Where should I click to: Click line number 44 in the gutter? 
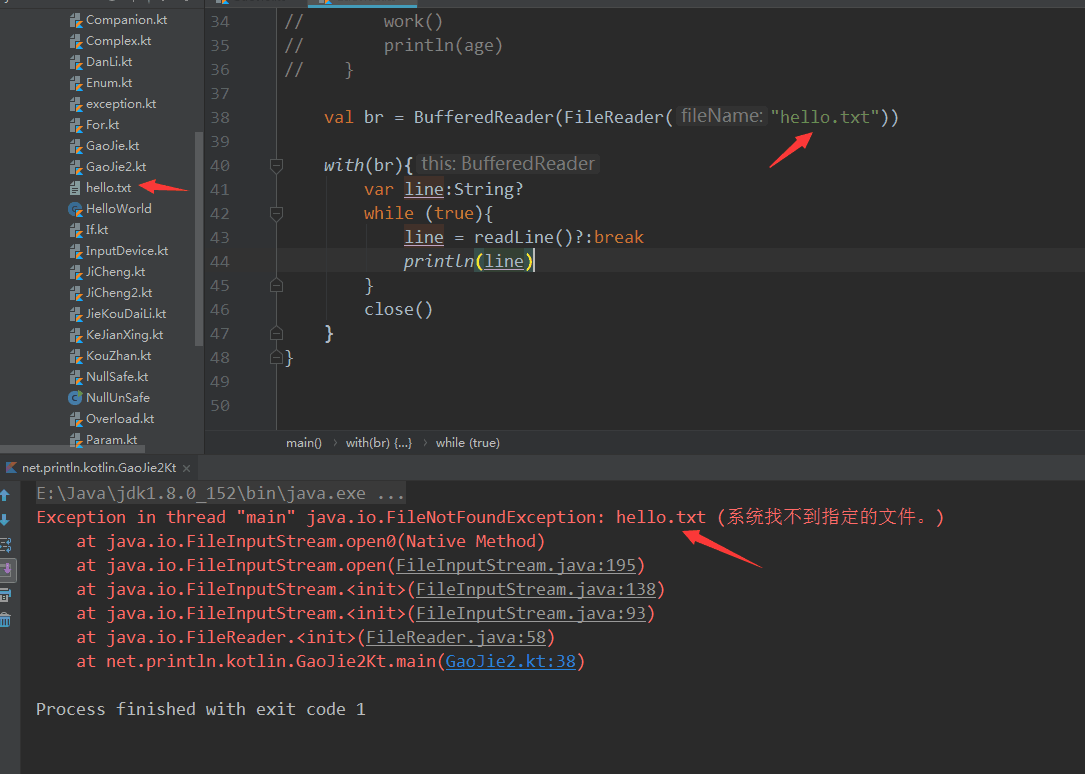click(220, 261)
